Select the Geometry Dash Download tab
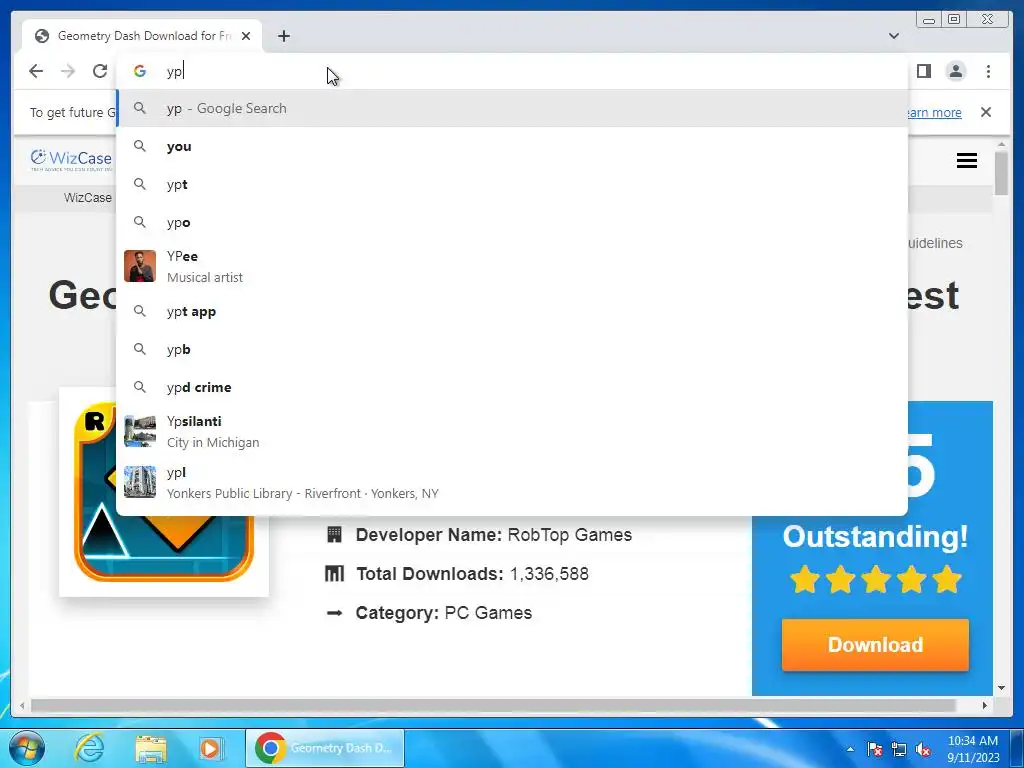The image size is (1024, 768). click(142, 36)
